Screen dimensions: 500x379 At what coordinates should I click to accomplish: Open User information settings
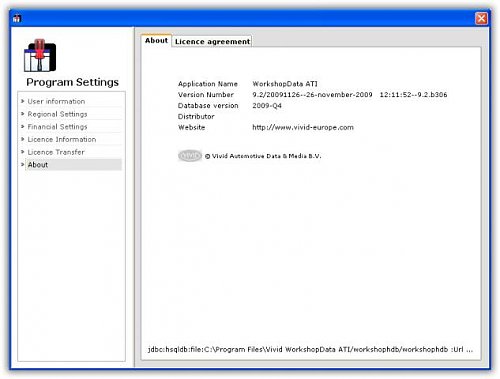tap(56, 101)
